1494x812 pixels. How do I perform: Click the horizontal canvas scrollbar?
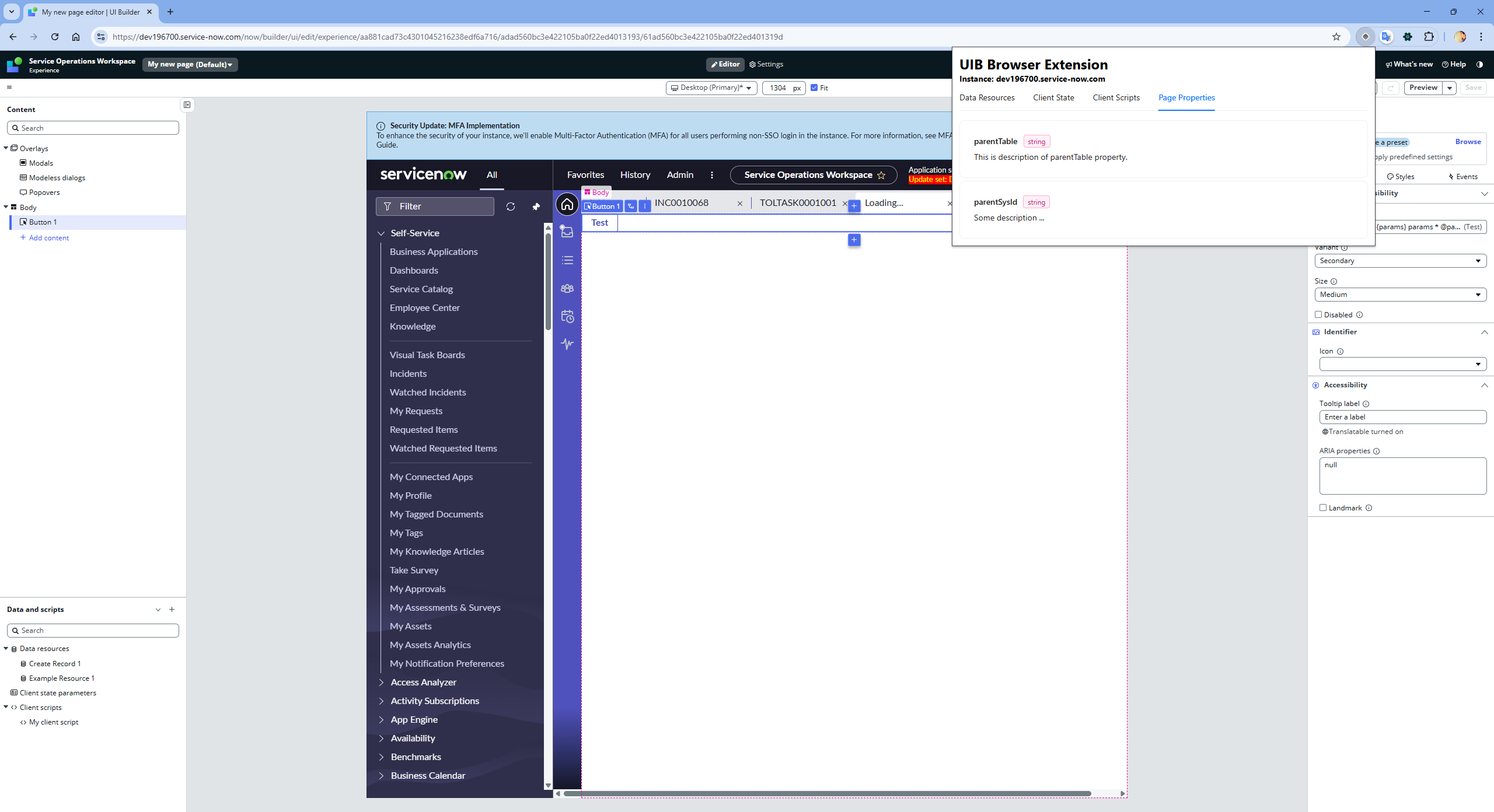click(x=826, y=793)
